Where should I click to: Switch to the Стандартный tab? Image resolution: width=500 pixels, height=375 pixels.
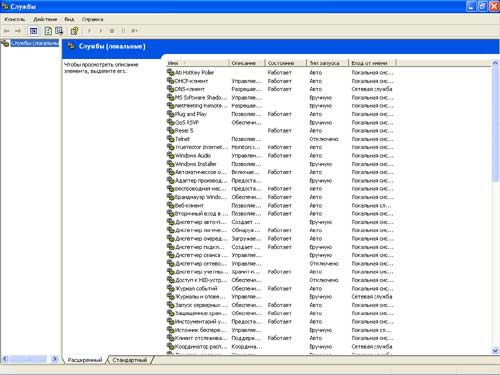coord(130,360)
